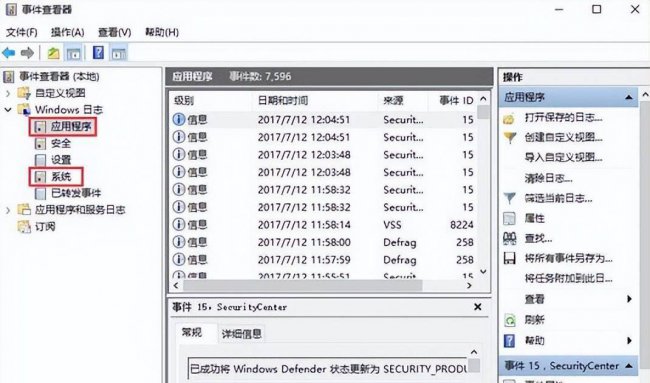This screenshot has width=650, height=383.
Task: Select the Defrag event at 11:57:59
Action: coord(323,259)
